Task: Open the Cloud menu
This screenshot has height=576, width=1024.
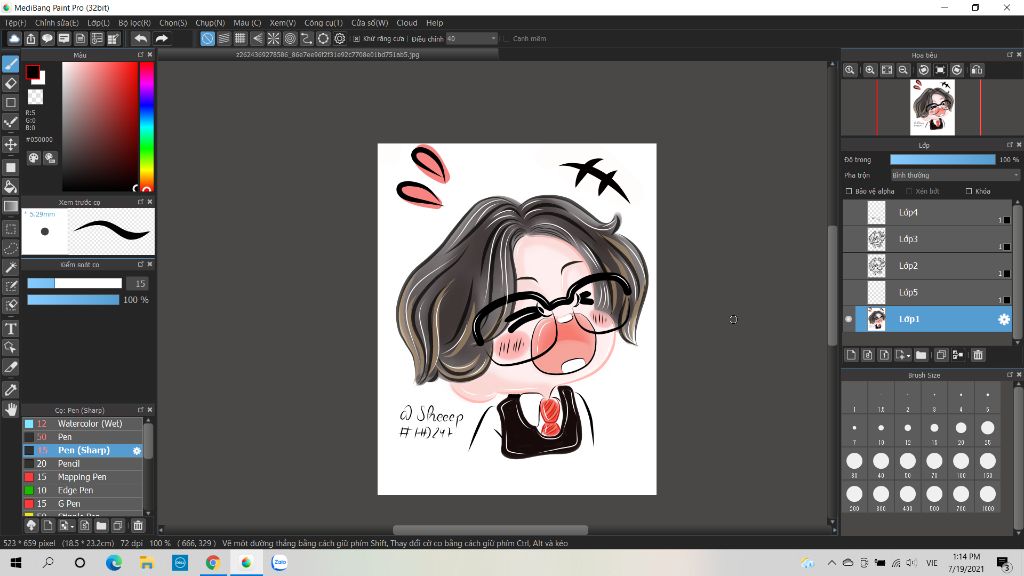Action: click(407, 23)
